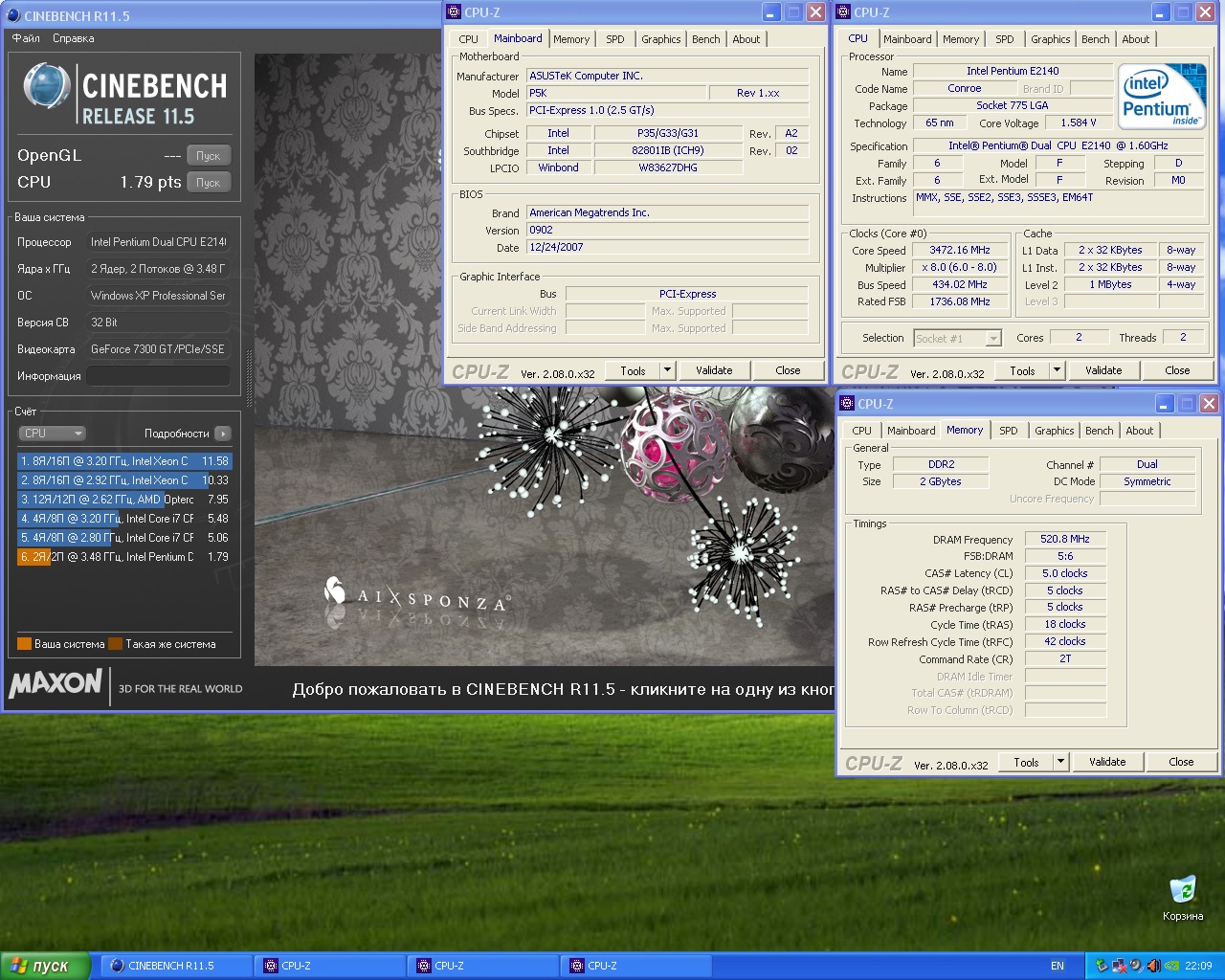The height and width of the screenshot is (980, 1225).
Task: Open the Справка menu in Cinebench
Action: coord(74,38)
